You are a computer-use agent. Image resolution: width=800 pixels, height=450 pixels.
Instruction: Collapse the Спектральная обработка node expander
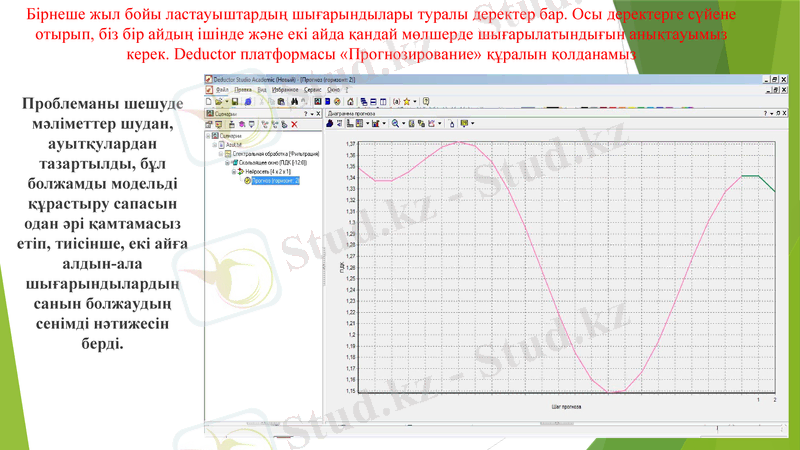pos(221,154)
